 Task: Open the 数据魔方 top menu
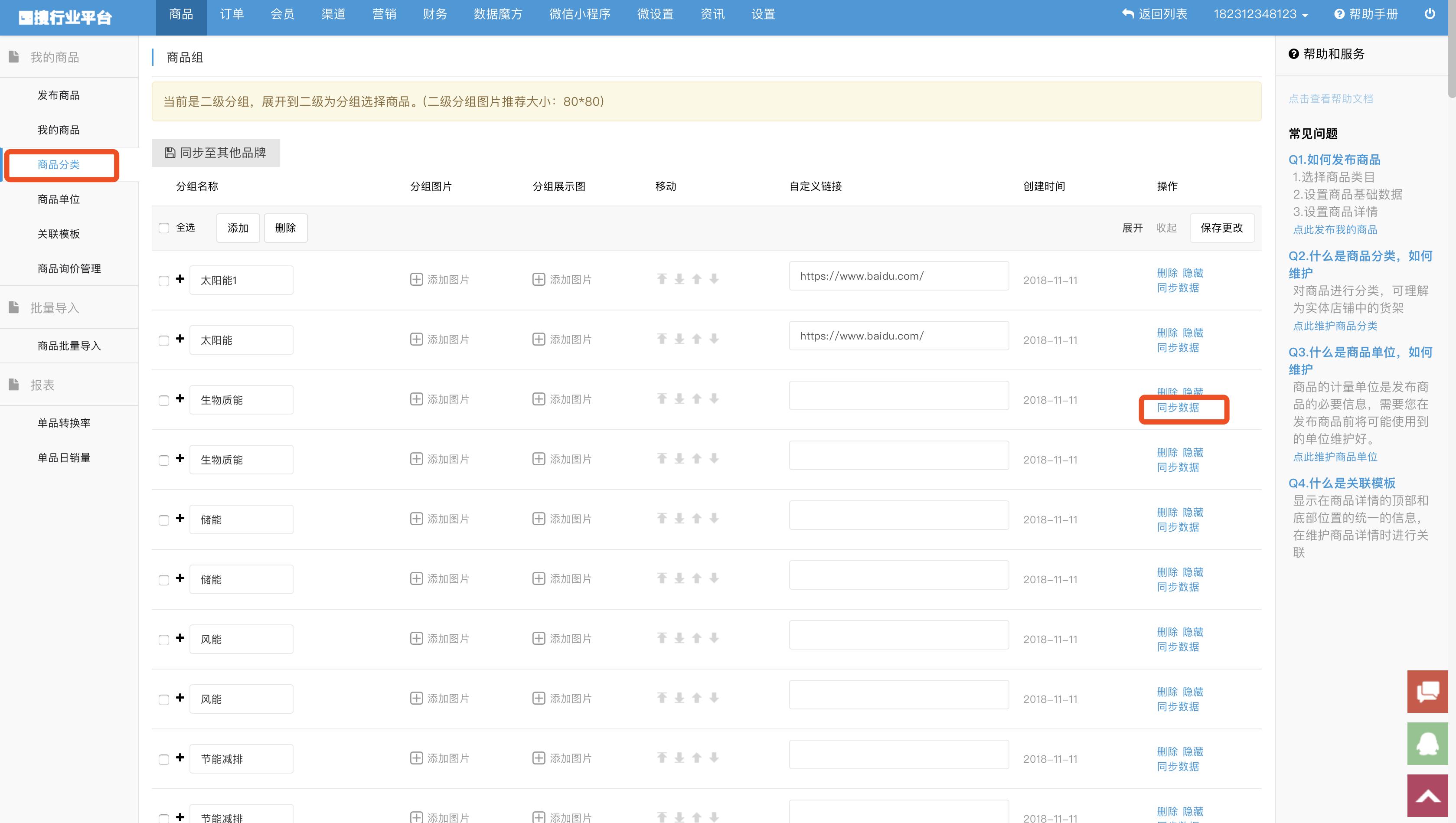498,14
